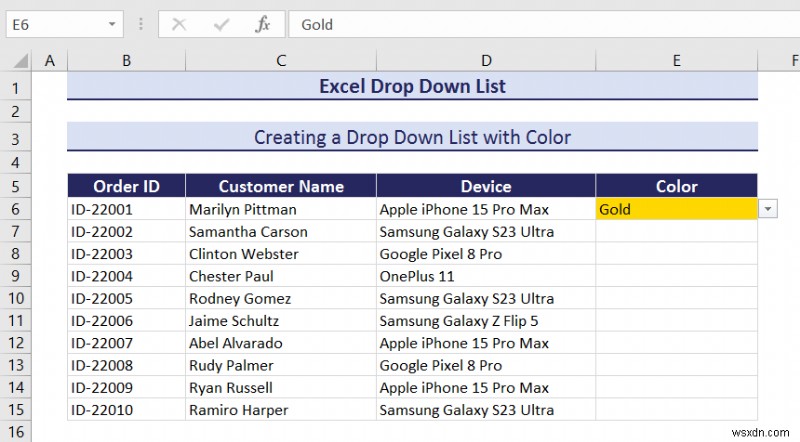The height and width of the screenshot is (442, 800).
Task: Select row 4 header
Action: 16,163
